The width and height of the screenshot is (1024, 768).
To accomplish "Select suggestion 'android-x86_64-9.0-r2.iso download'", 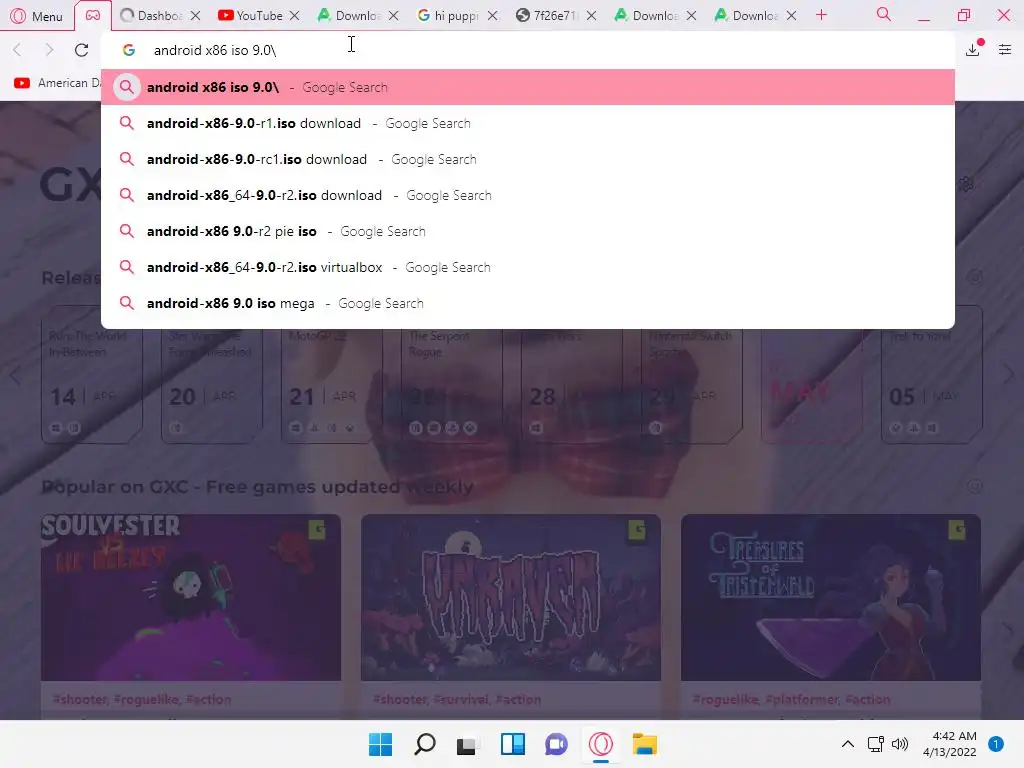I will 528,195.
